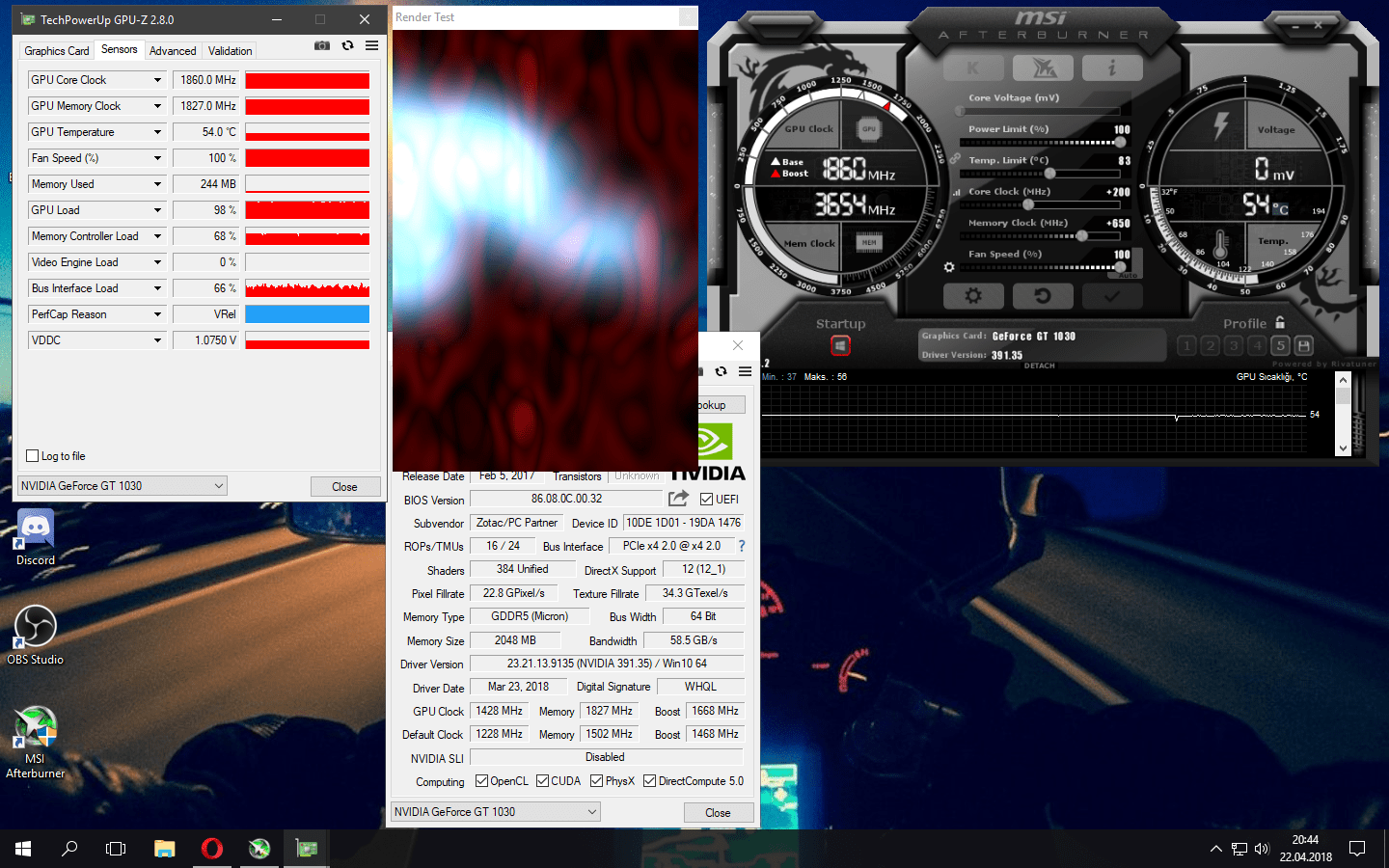Click the MEM chip icon in Afterburner gauge
The image size is (1389, 868).
869,242
